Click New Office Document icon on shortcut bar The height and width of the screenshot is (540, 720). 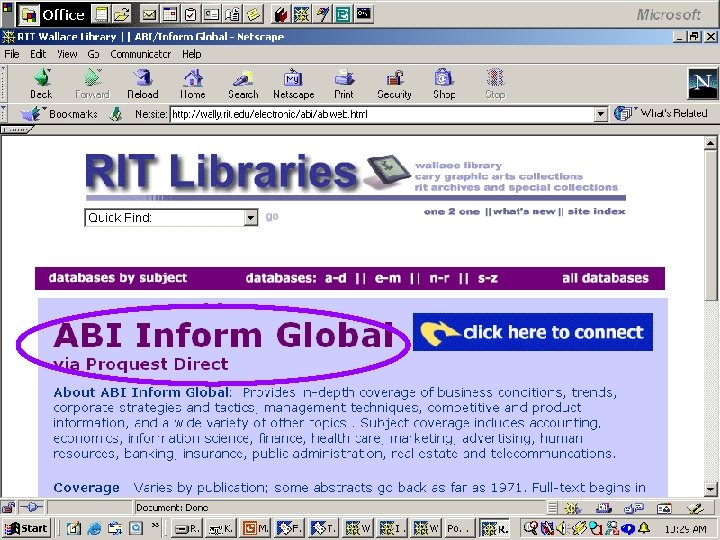point(101,15)
